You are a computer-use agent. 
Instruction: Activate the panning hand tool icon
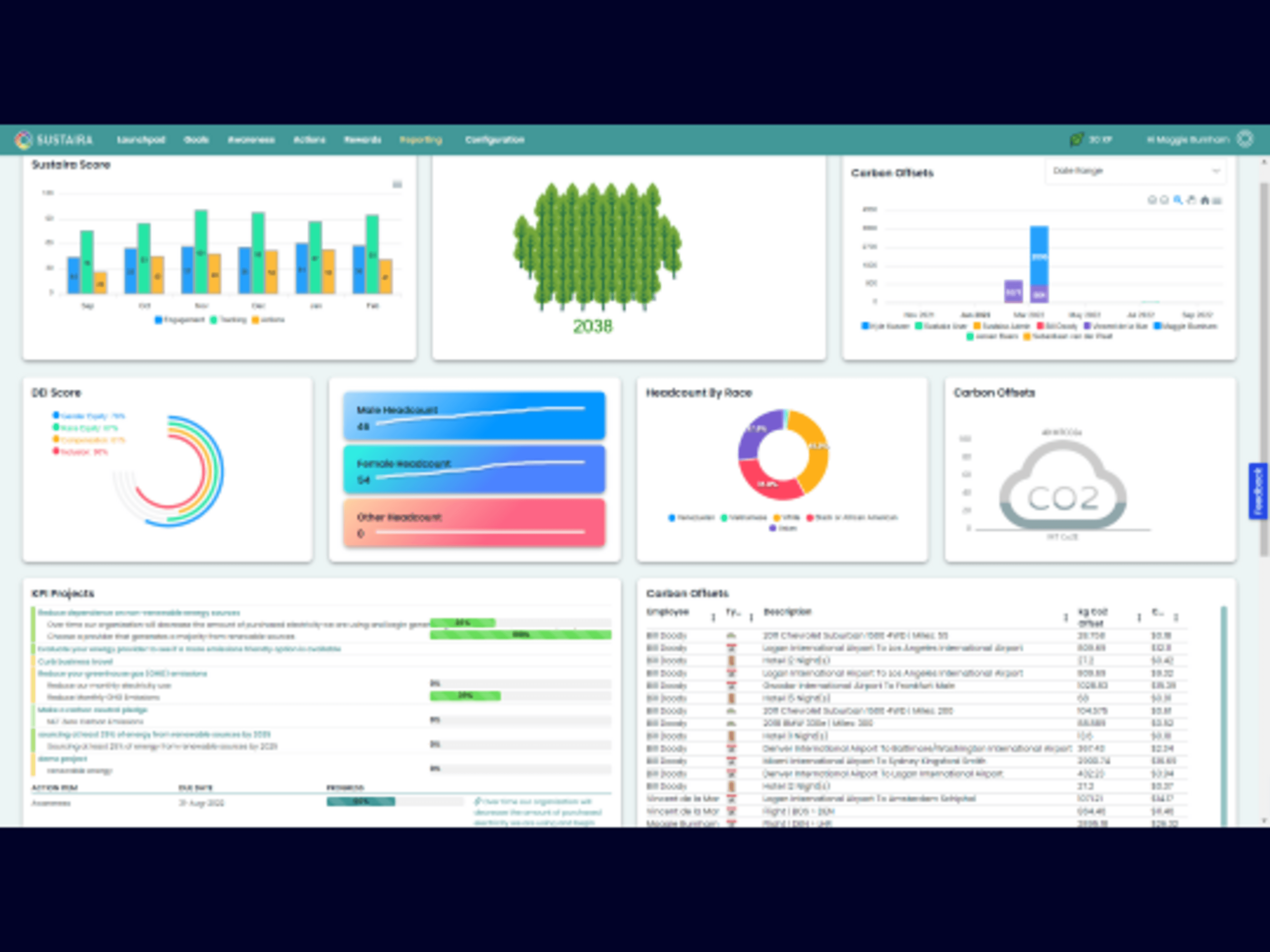coord(1191,200)
